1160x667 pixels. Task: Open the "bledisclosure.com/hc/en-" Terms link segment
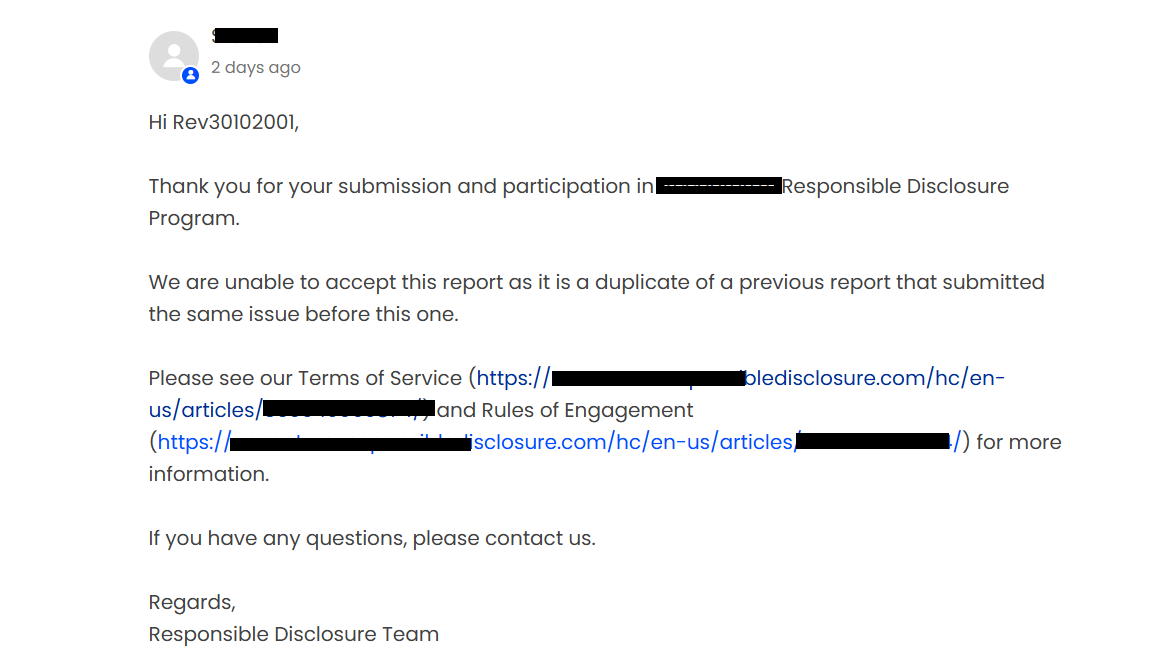(x=875, y=378)
